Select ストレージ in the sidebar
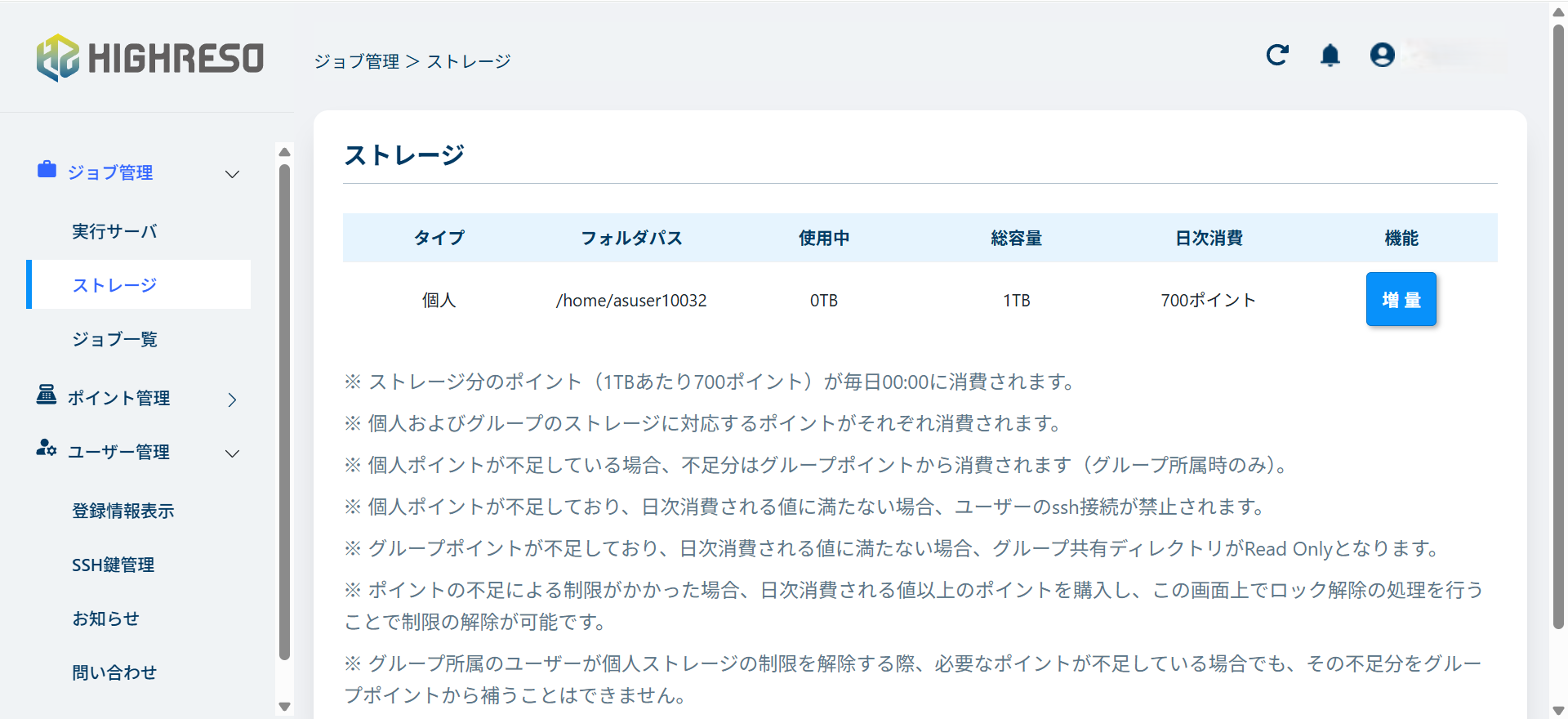Image resolution: width=1568 pixels, height=719 pixels. click(x=114, y=285)
